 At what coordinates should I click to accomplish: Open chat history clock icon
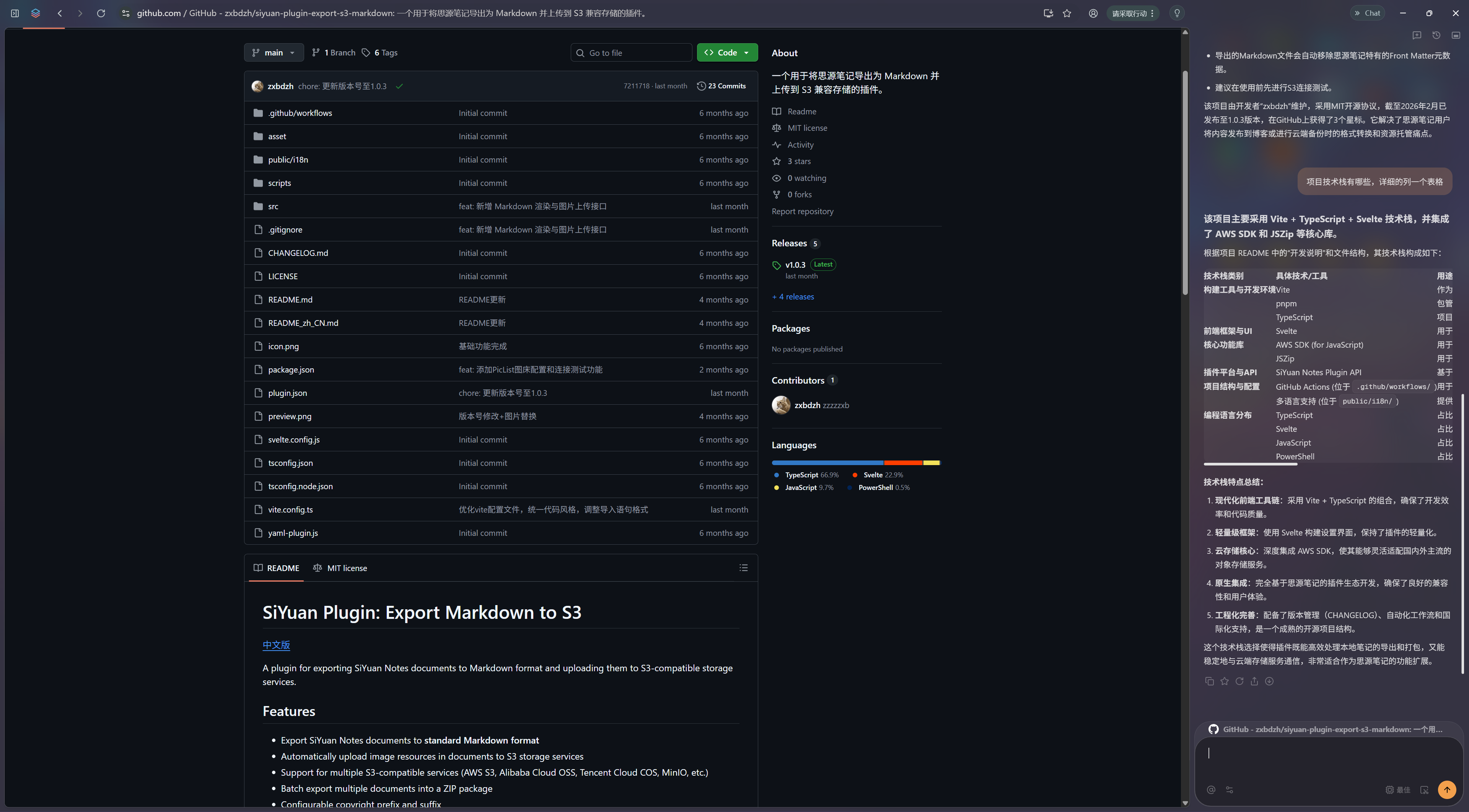(1436, 35)
